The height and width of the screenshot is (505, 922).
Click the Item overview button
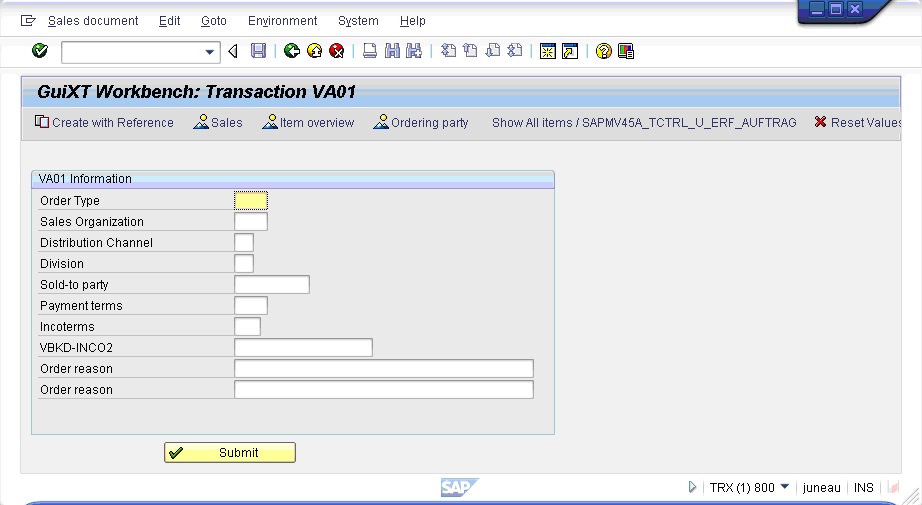[x=308, y=122]
